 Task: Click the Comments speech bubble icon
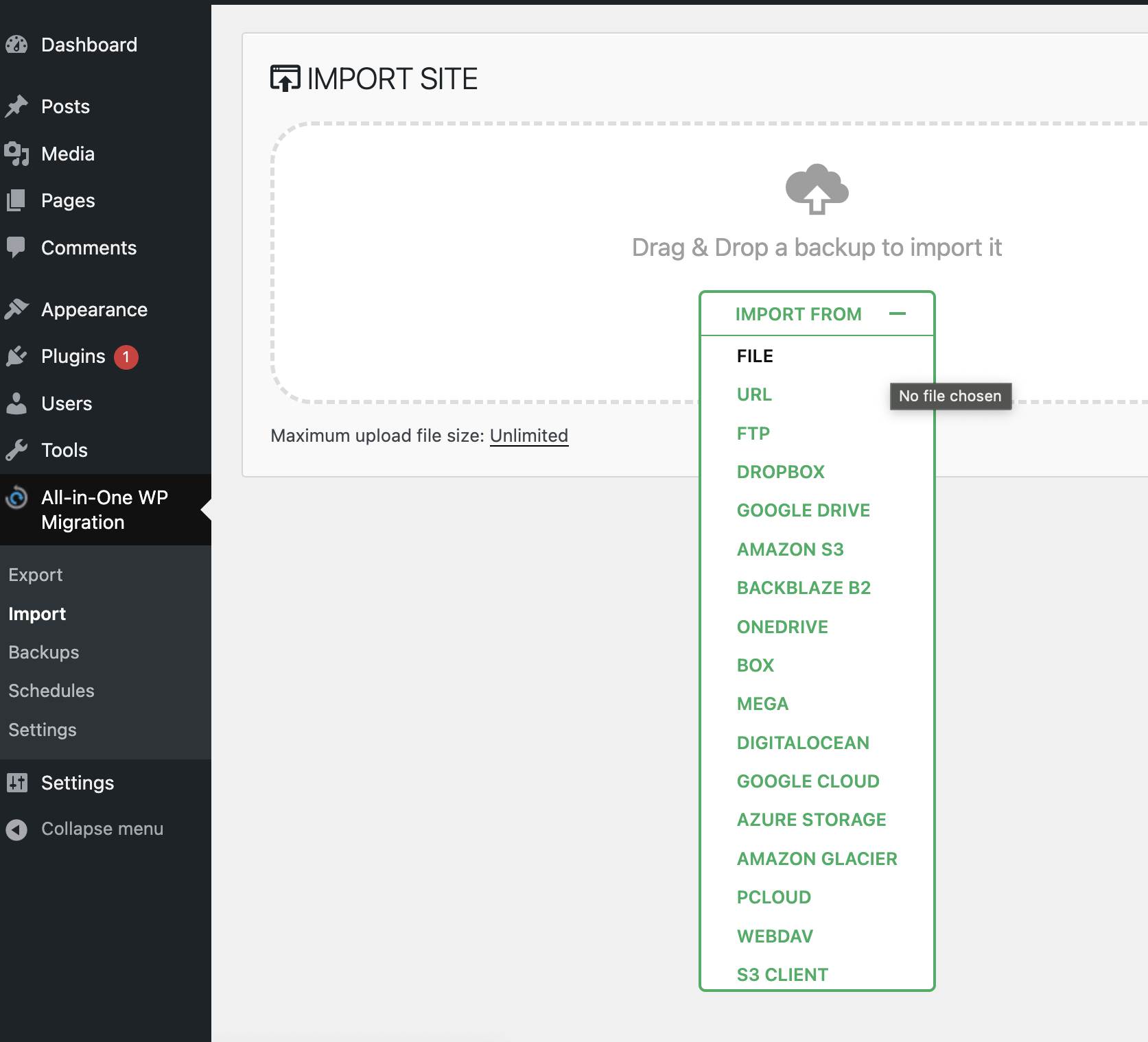(16, 247)
